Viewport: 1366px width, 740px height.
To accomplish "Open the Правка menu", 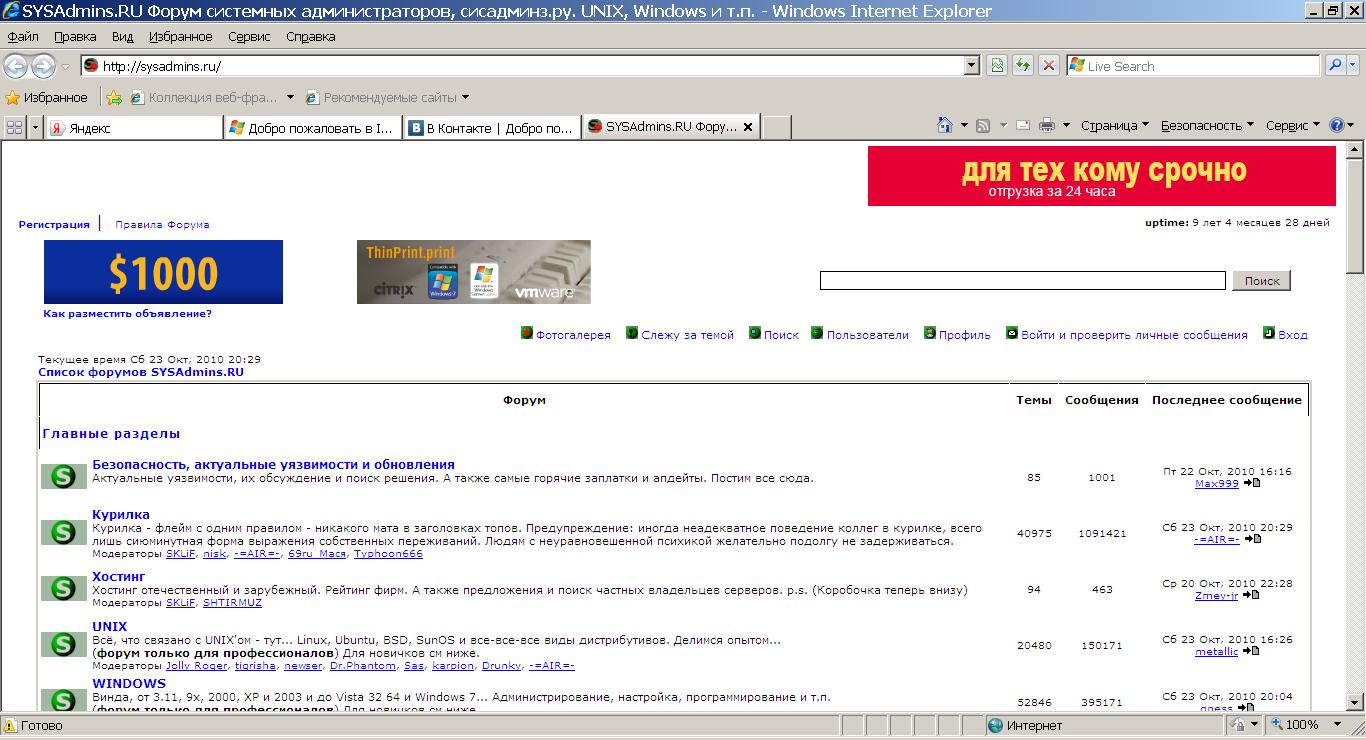I will (75, 36).
